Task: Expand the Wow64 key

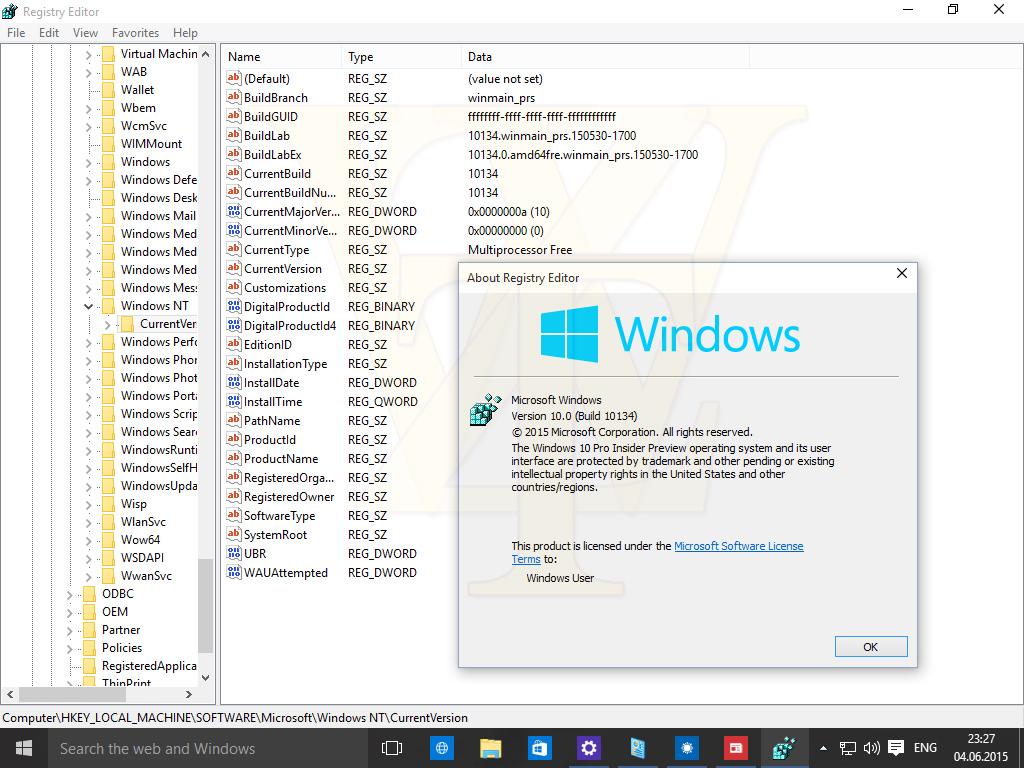Action: [x=88, y=540]
